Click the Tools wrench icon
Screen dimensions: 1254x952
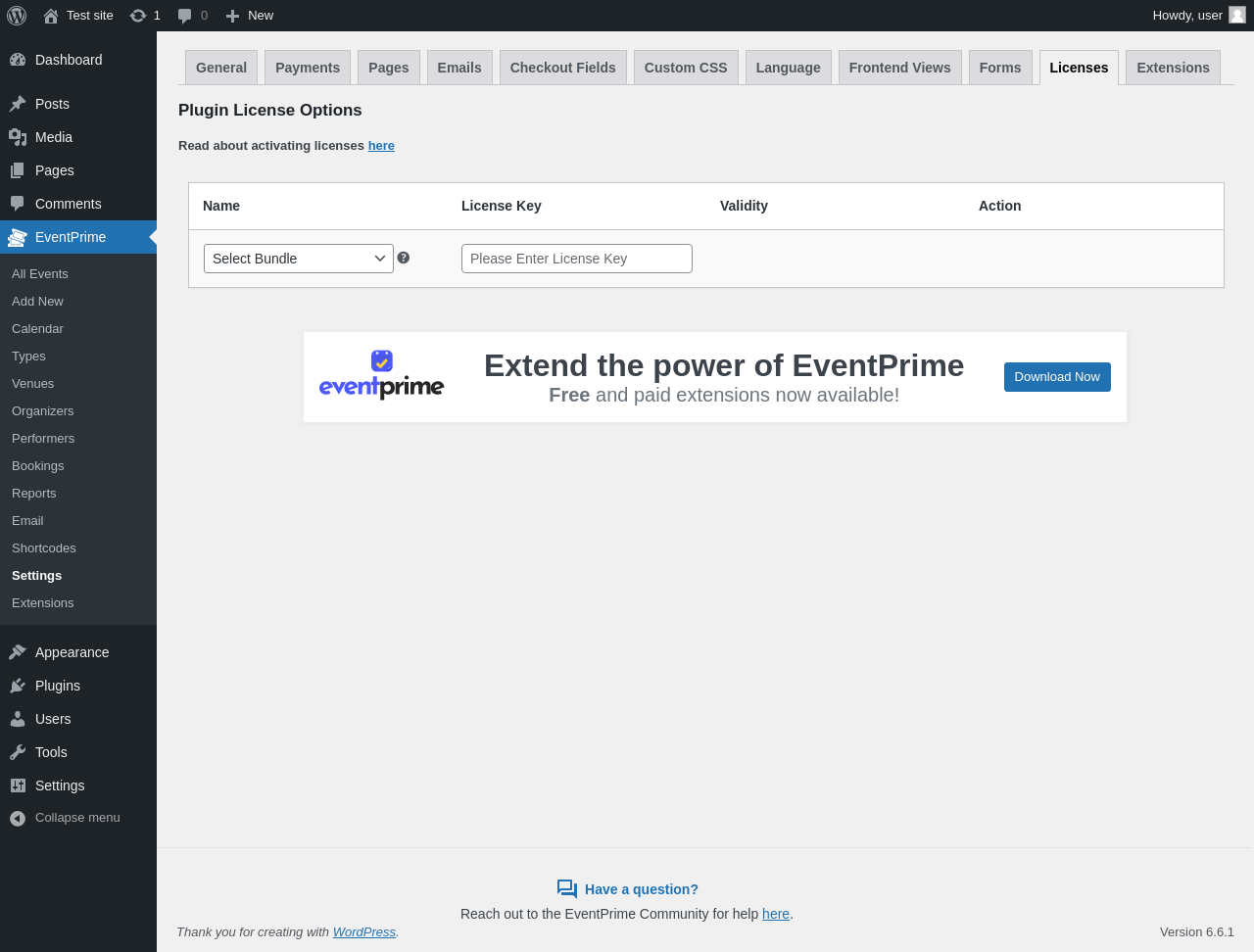point(18,752)
